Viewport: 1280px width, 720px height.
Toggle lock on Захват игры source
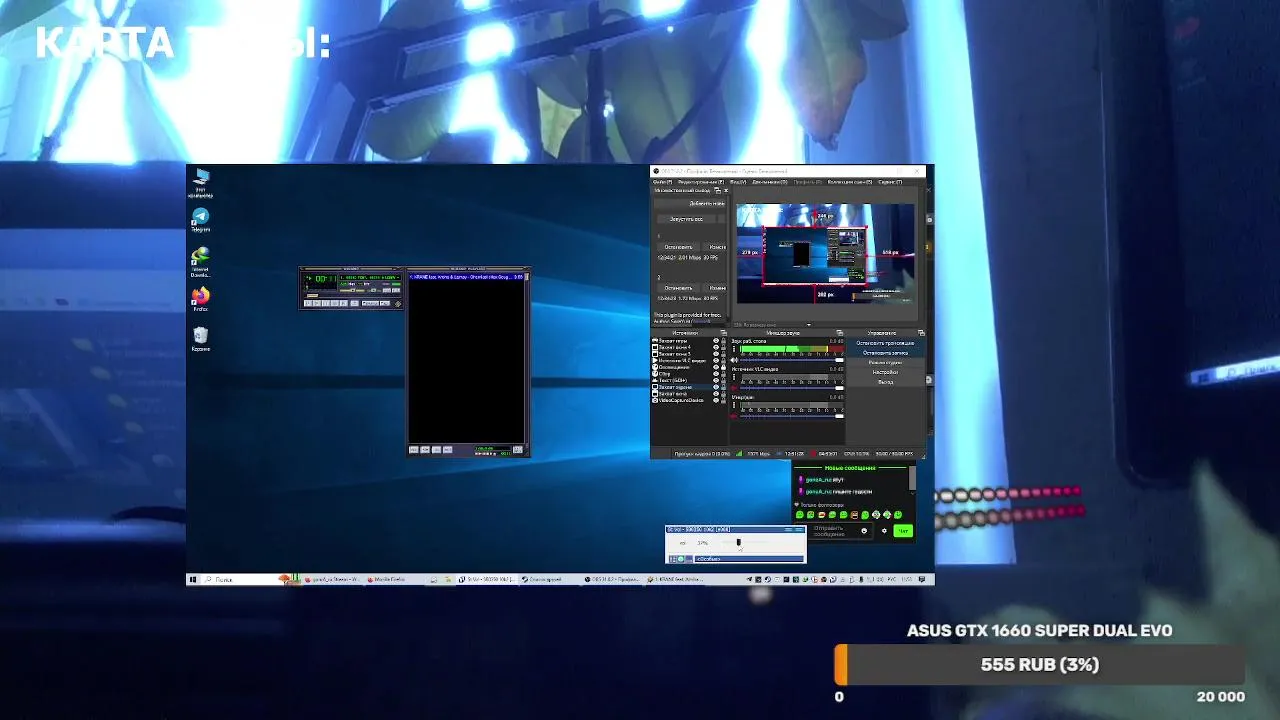(x=724, y=341)
